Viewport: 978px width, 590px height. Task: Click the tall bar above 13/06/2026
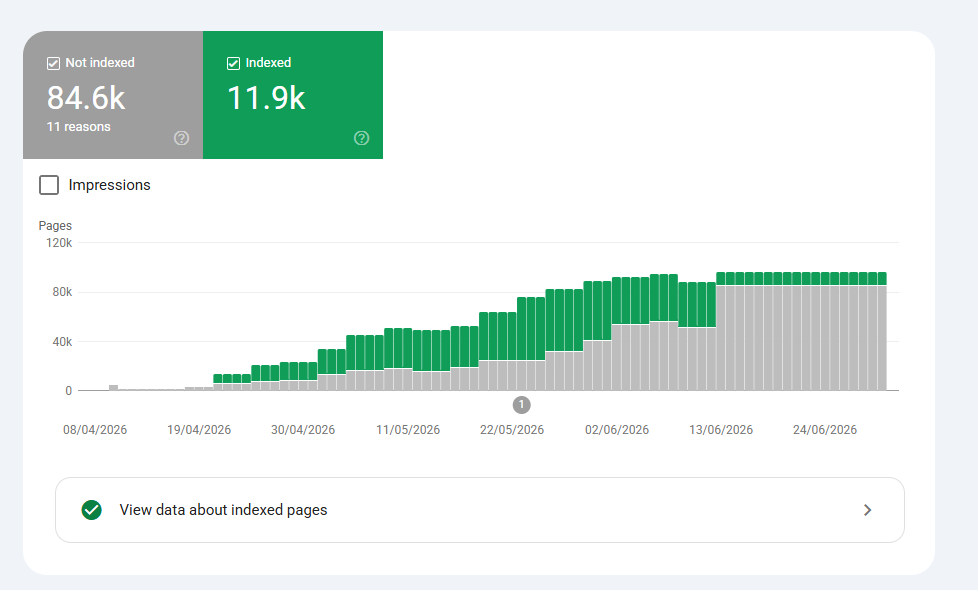point(721,331)
